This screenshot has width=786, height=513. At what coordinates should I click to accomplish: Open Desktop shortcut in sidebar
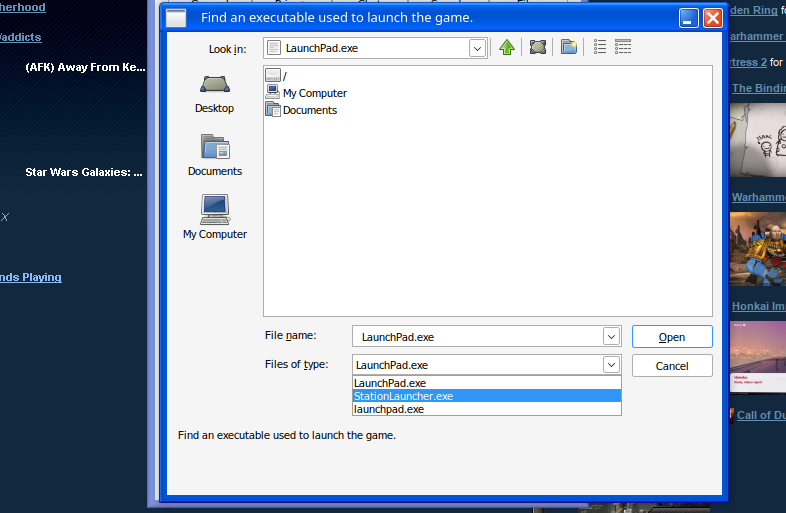tap(215, 94)
